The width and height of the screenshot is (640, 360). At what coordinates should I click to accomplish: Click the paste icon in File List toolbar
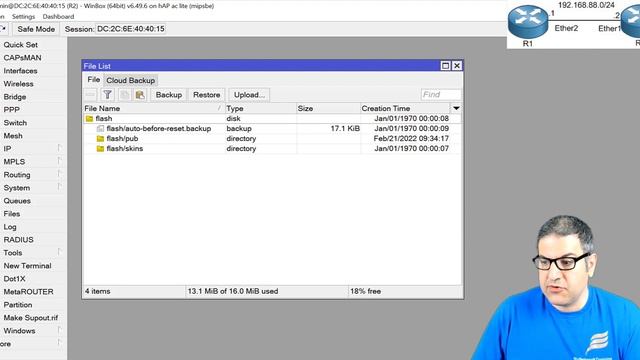click(140, 95)
